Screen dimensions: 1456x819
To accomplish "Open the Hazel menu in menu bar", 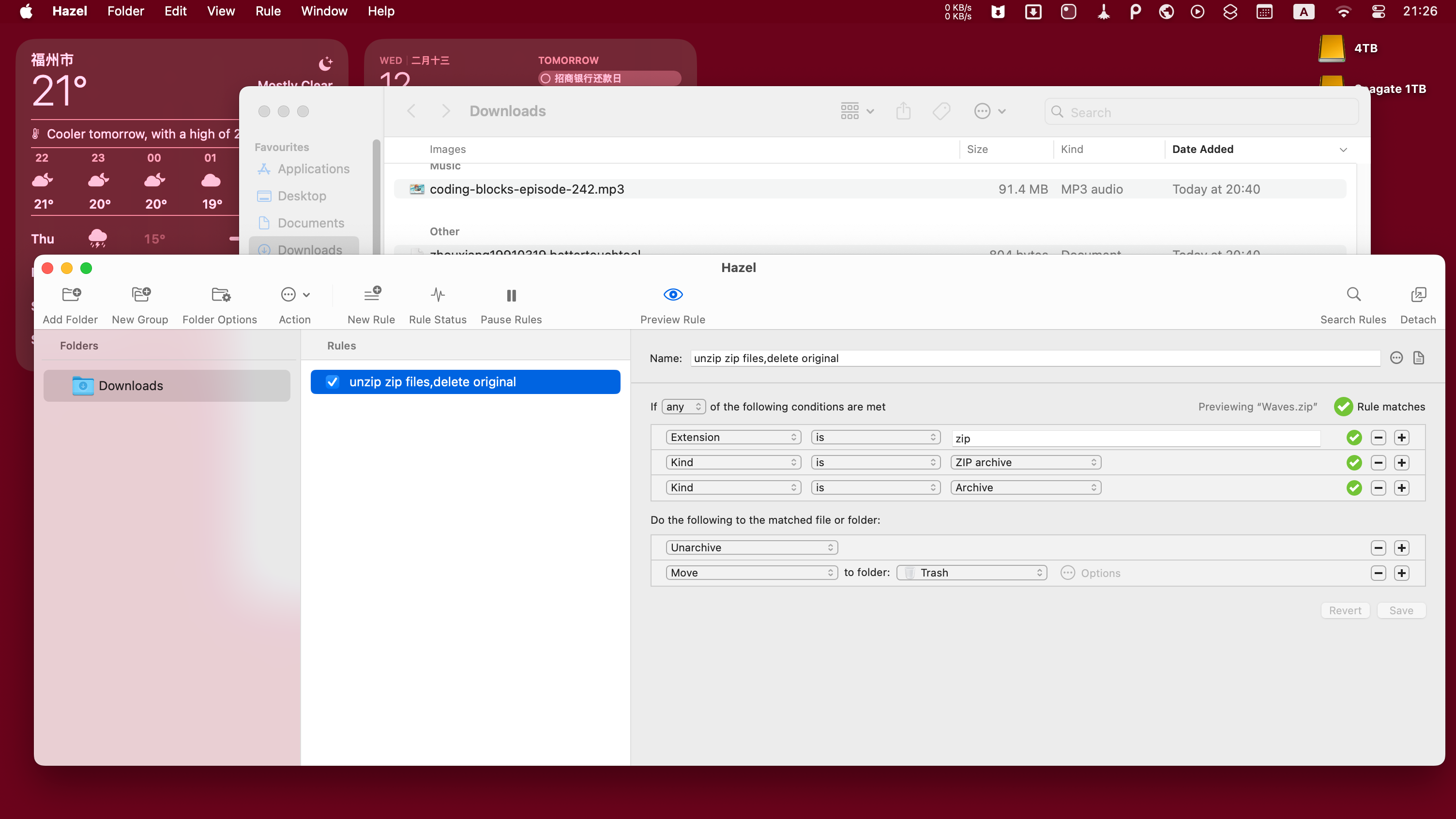I will coord(70,11).
